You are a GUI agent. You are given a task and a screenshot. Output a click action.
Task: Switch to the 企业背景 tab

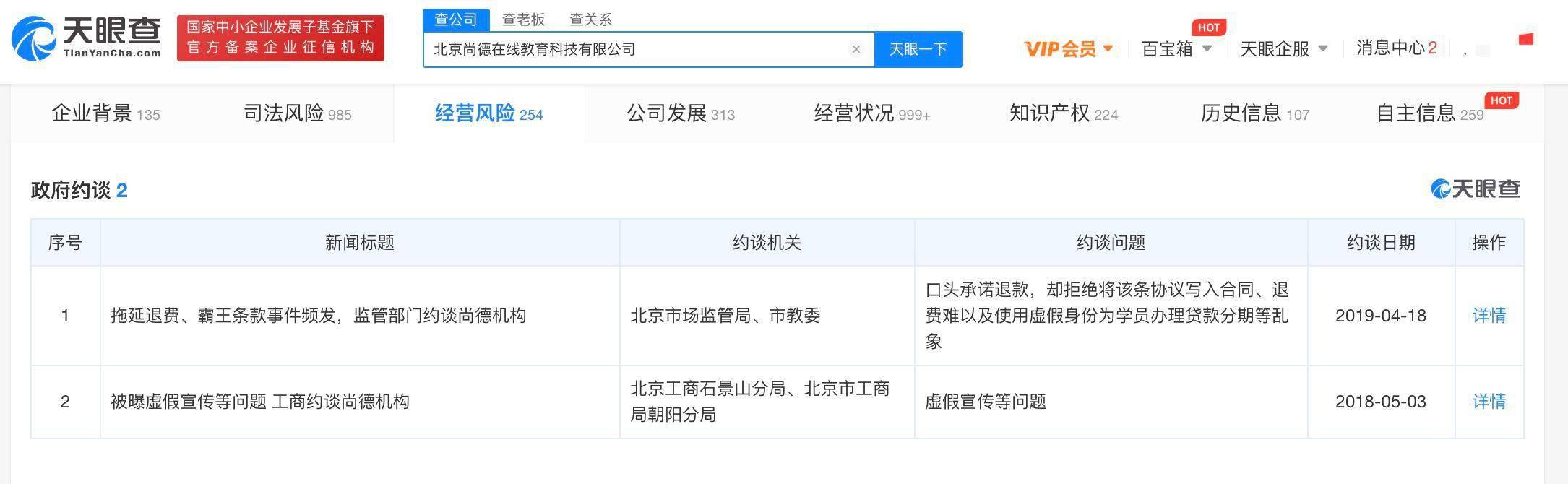[106, 113]
